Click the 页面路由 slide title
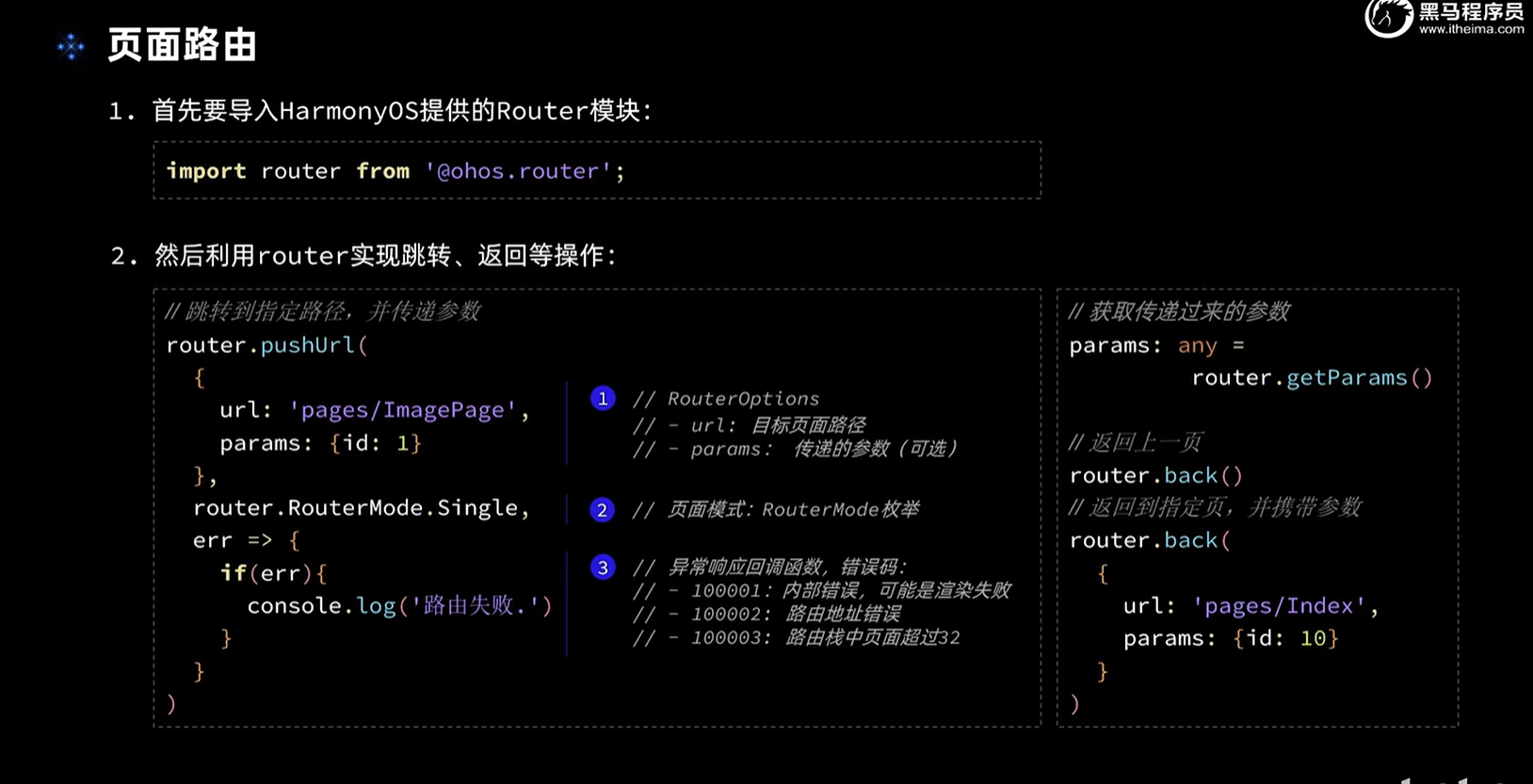This screenshot has width=1533, height=784. 182,45
